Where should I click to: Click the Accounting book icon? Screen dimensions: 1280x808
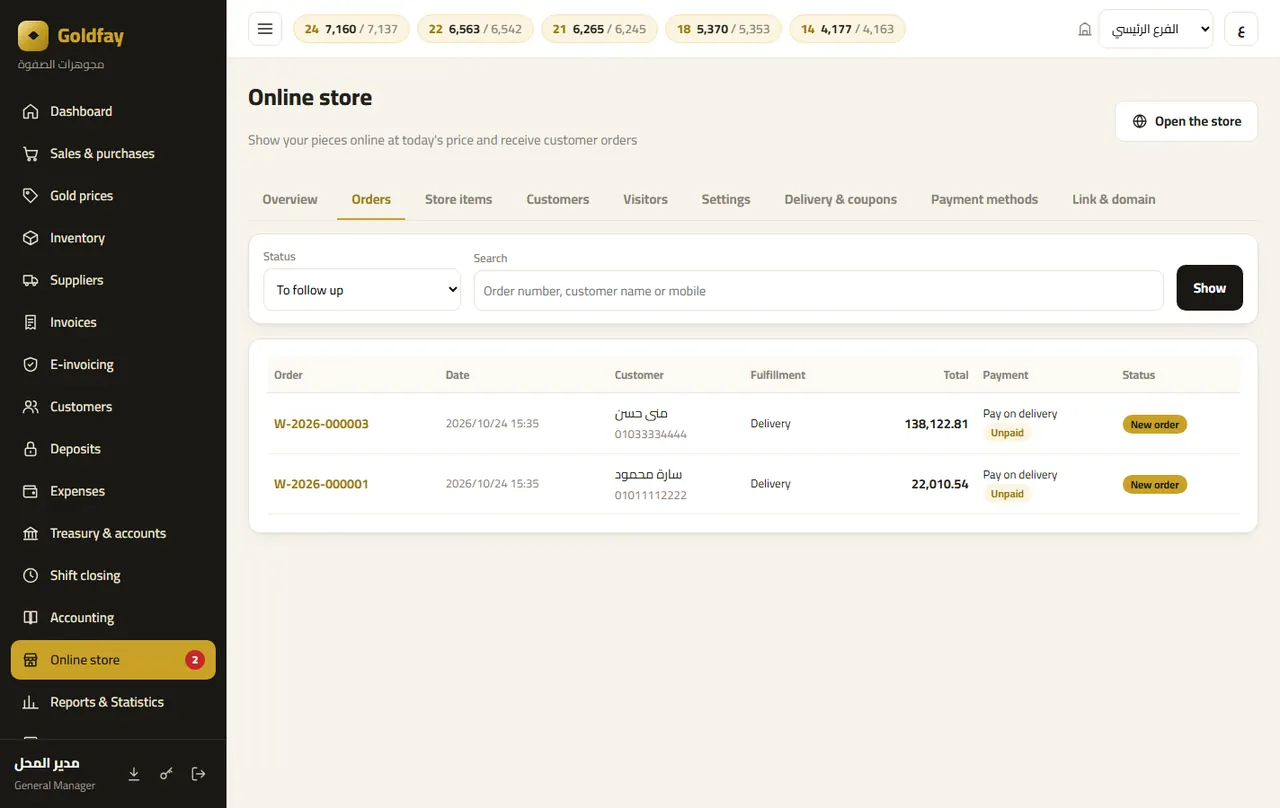click(31, 617)
